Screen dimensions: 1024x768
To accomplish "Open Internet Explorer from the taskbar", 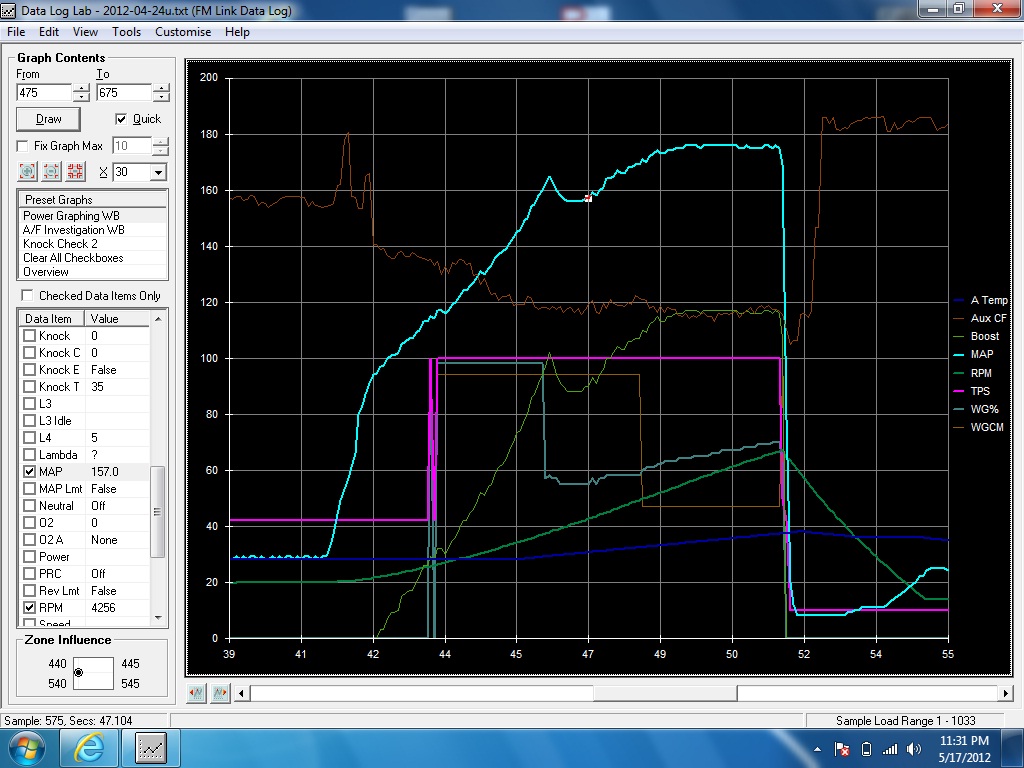I will (90, 747).
